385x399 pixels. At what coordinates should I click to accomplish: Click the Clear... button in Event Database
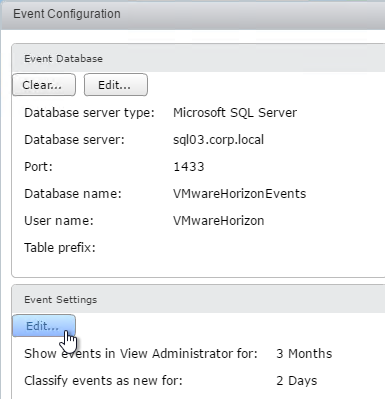[44, 85]
